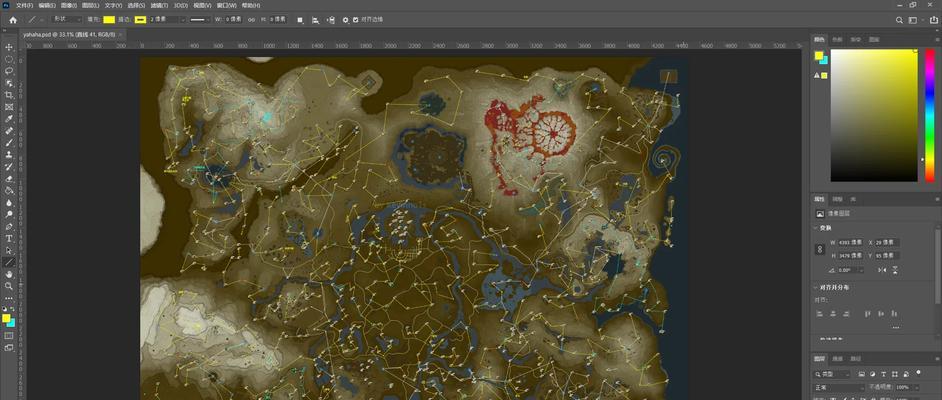
Task: Select the Elliptical Marquee tool
Action: (9, 59)
